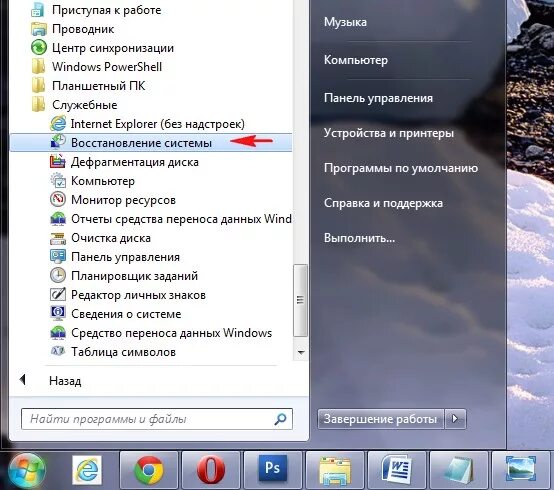Screen dimensions: 554x490
Task: Select Отчеты средства переноса данных Wind entry
Action: [181, 219]
